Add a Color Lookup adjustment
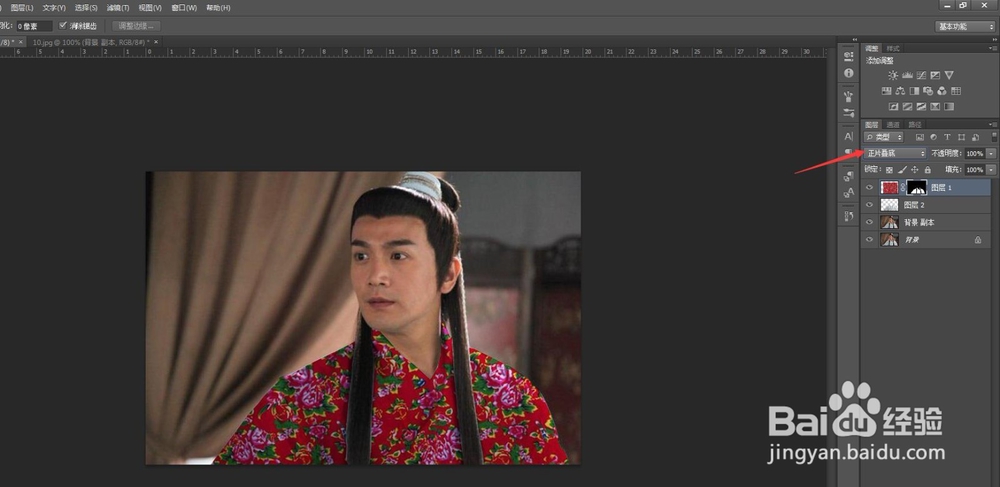 tap(956, 91)
